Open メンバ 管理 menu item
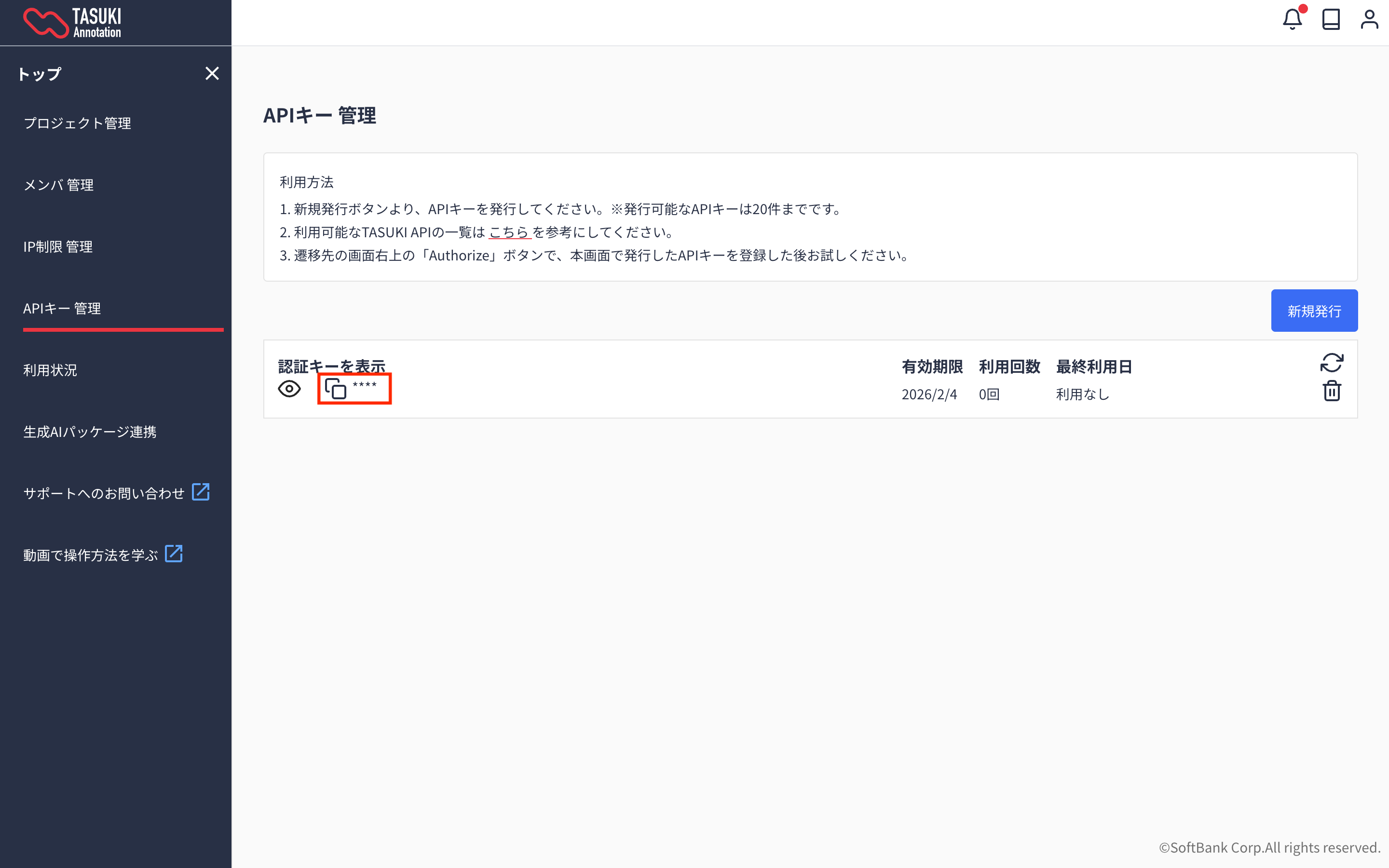 pyautogui.click(x=58, y=185)
